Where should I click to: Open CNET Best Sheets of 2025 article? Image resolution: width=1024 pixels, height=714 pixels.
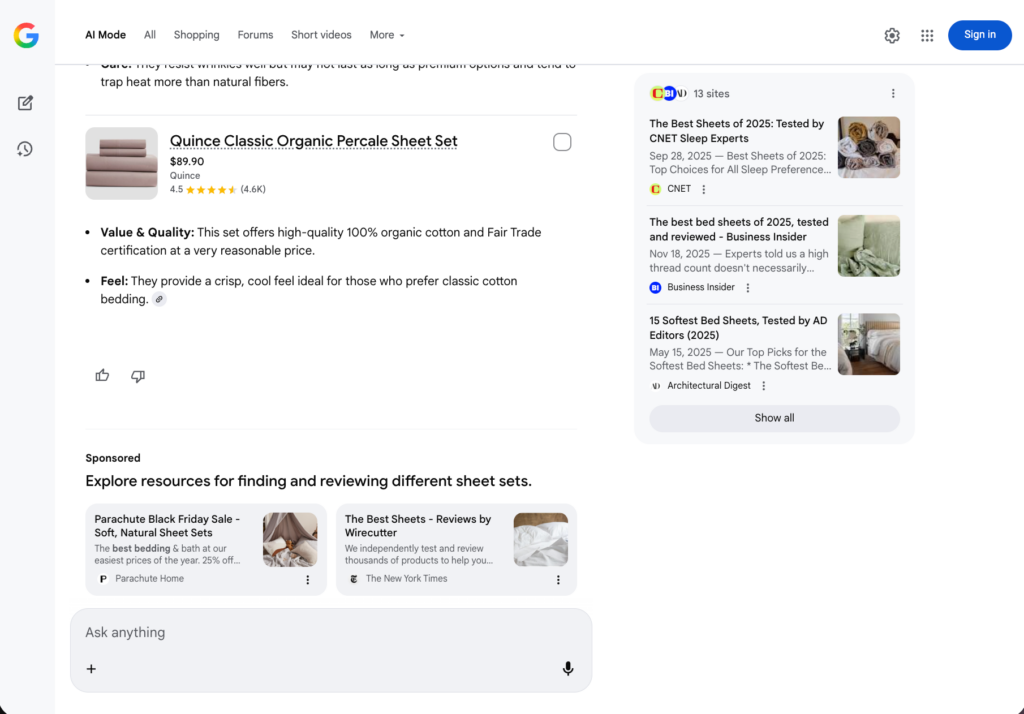coord(737,131)
